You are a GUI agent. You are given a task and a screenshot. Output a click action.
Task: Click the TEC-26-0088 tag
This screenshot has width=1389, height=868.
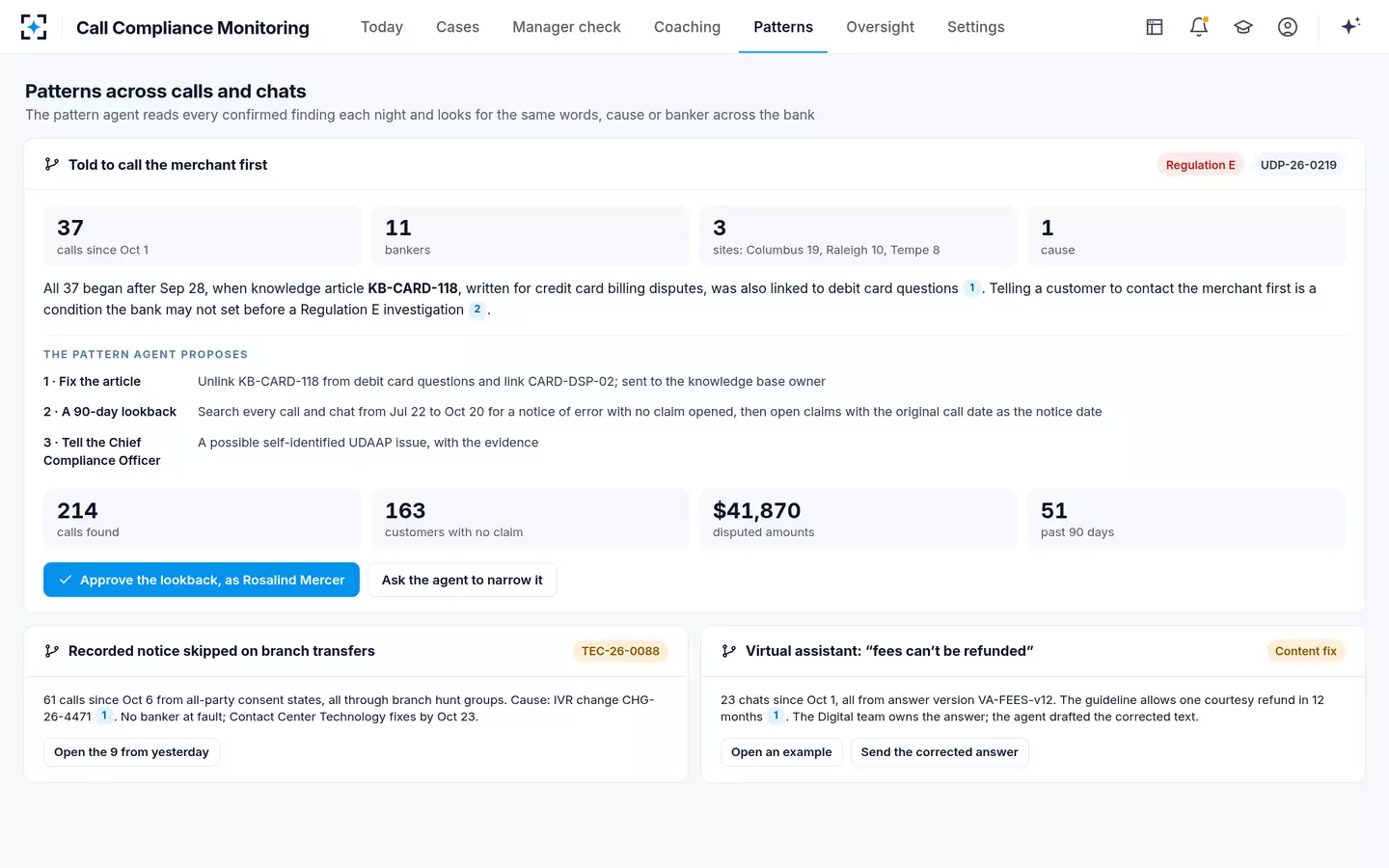[x=620, y=651]
